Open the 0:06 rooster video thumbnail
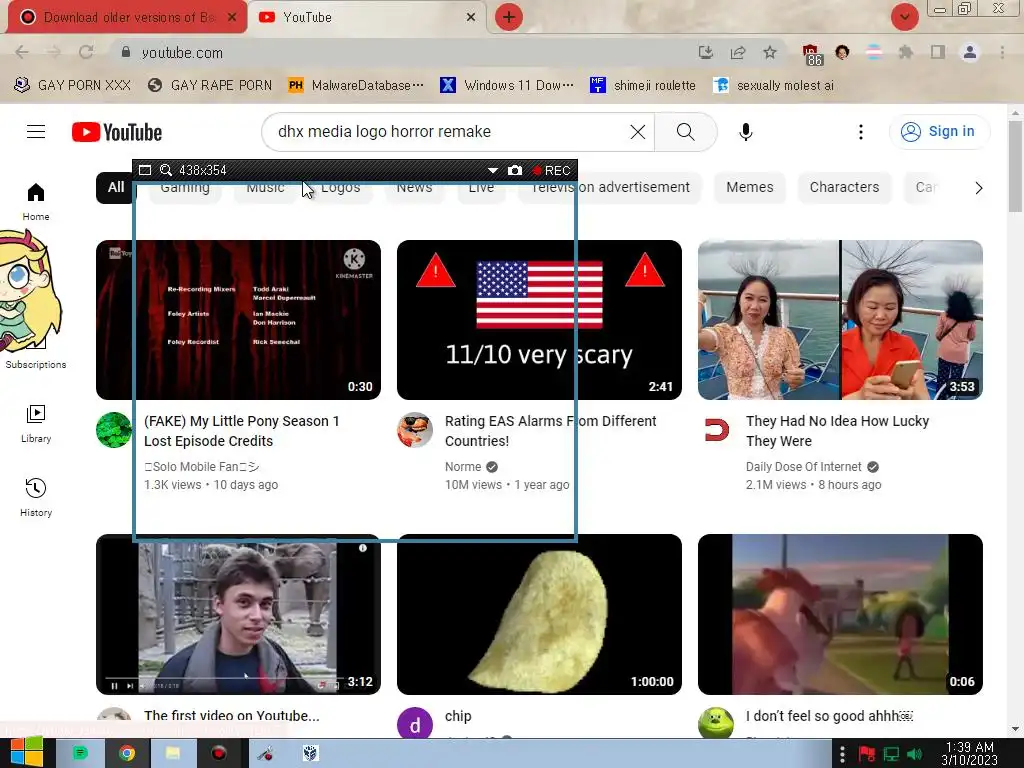The width and height of the screenshot is (1024, 768). tap(840, 615)
